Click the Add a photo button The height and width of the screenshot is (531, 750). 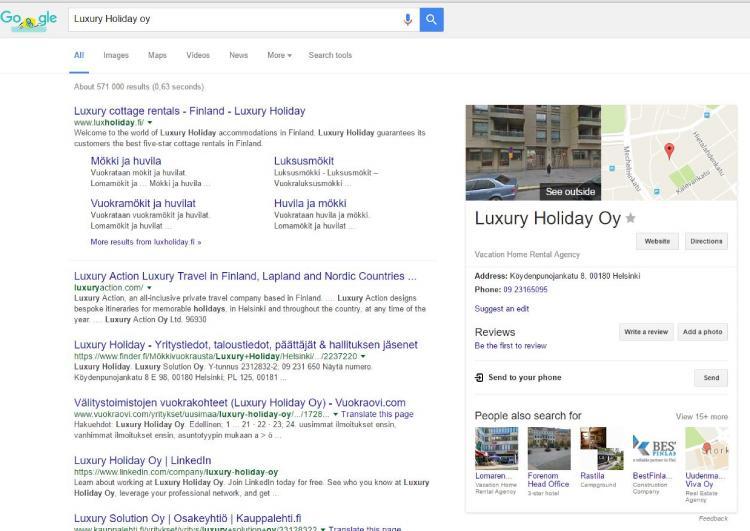click(x=702, y=332)
